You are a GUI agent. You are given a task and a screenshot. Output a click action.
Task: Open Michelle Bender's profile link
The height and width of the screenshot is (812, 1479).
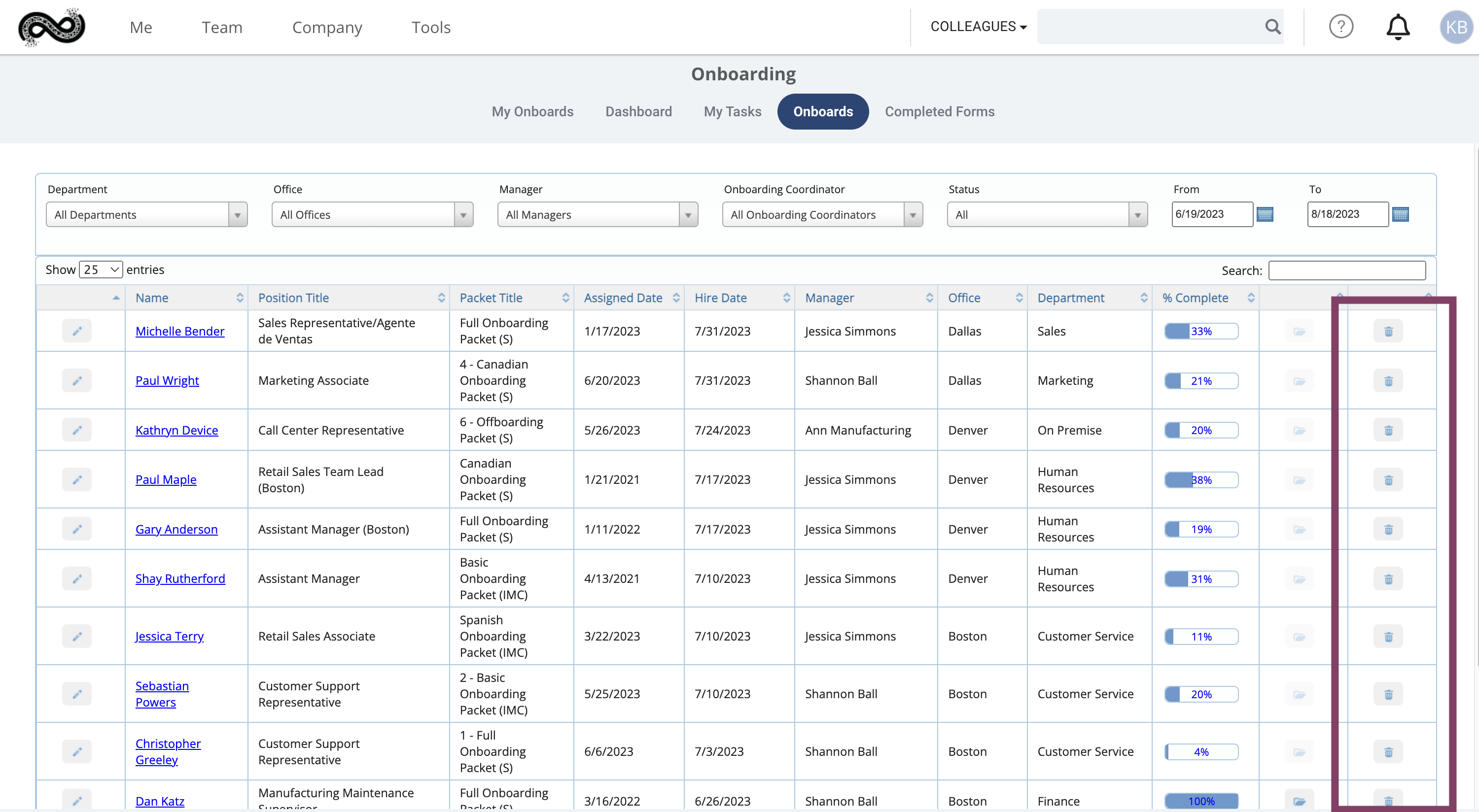[x=180, y=331]
